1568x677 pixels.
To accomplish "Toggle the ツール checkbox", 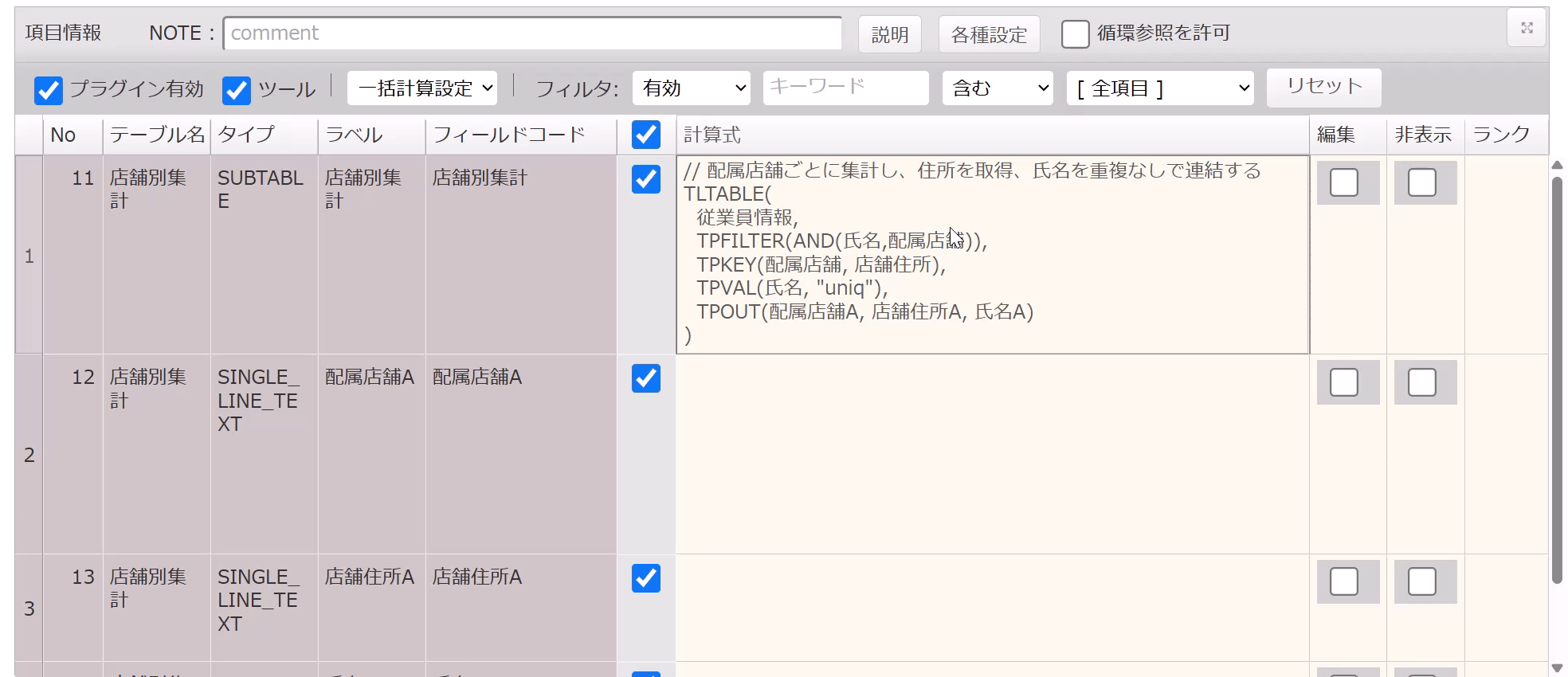I will point(237,90).
